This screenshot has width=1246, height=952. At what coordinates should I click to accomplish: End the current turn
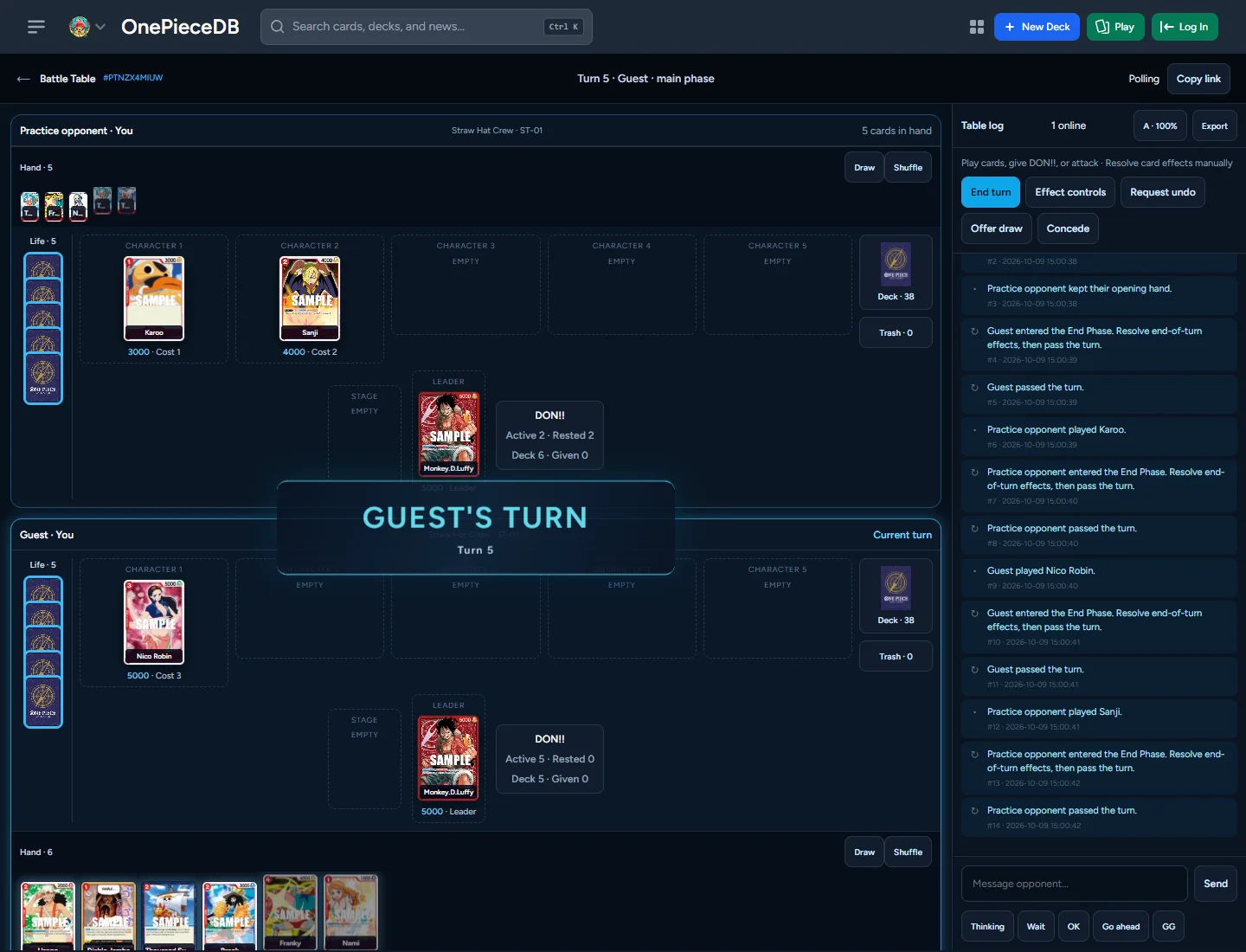991,192
